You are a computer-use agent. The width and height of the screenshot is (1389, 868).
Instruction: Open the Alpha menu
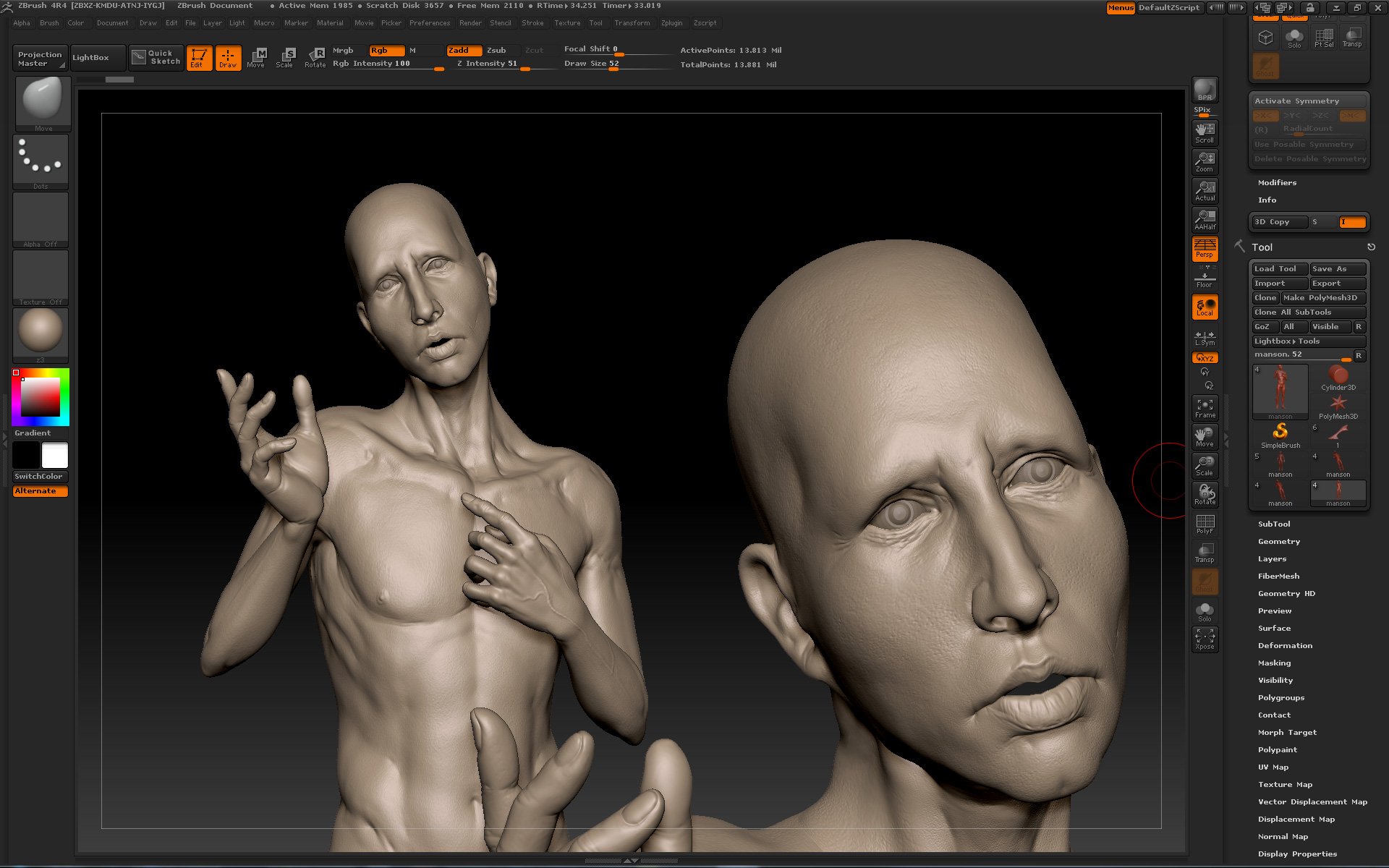(22, 23)
